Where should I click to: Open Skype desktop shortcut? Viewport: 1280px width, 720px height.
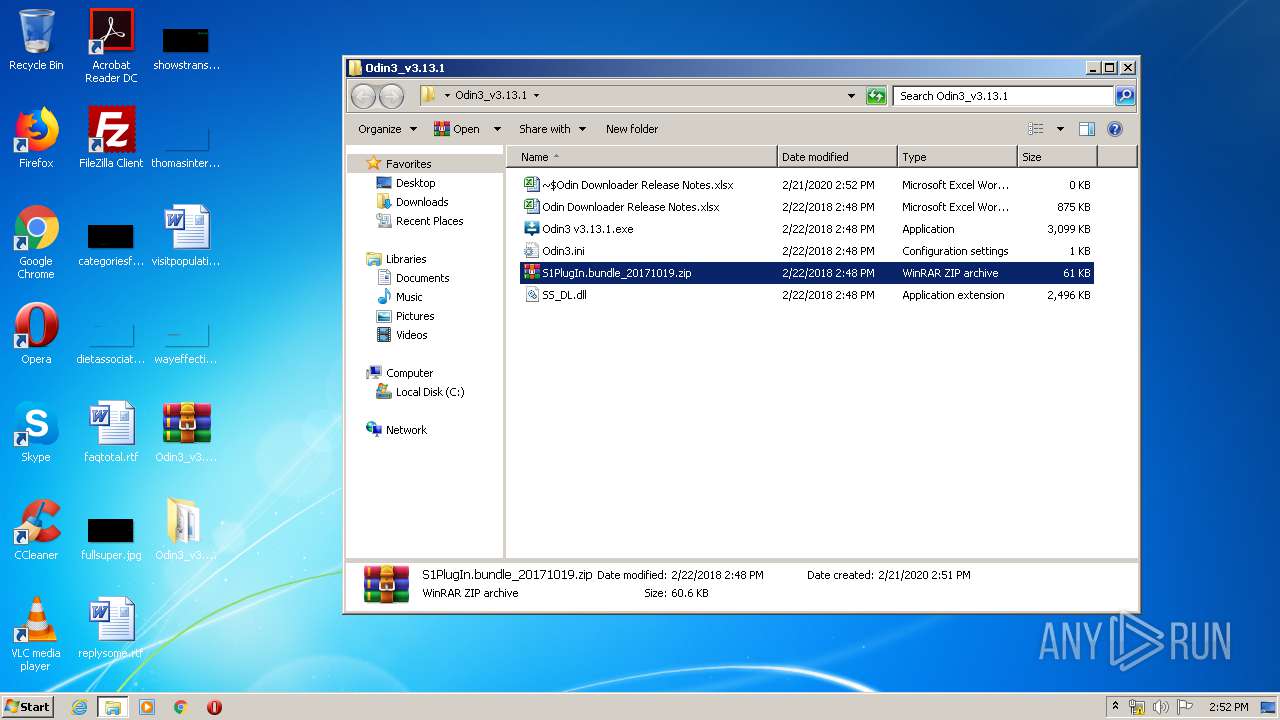(x=36, y=432)
